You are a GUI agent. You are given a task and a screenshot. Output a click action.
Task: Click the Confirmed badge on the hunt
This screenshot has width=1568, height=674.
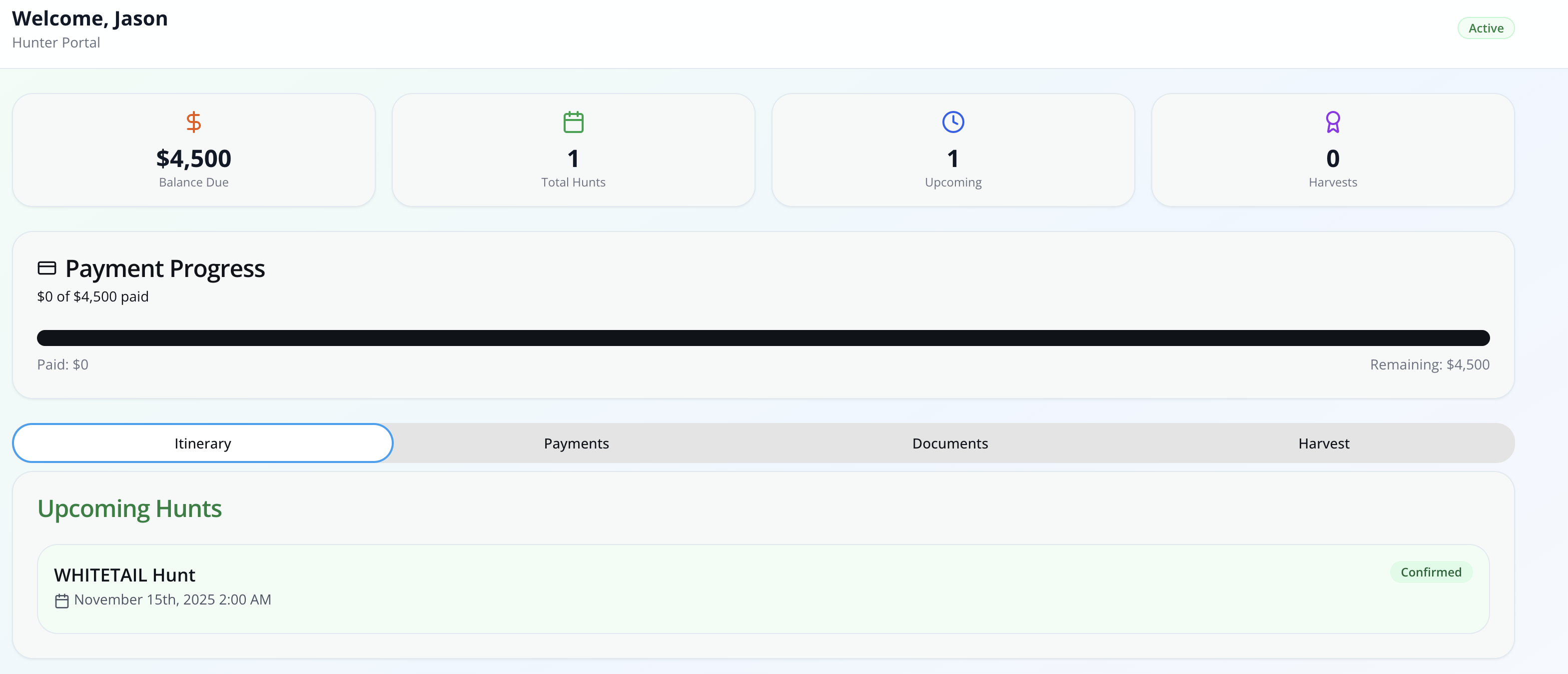pos(1431,572)
